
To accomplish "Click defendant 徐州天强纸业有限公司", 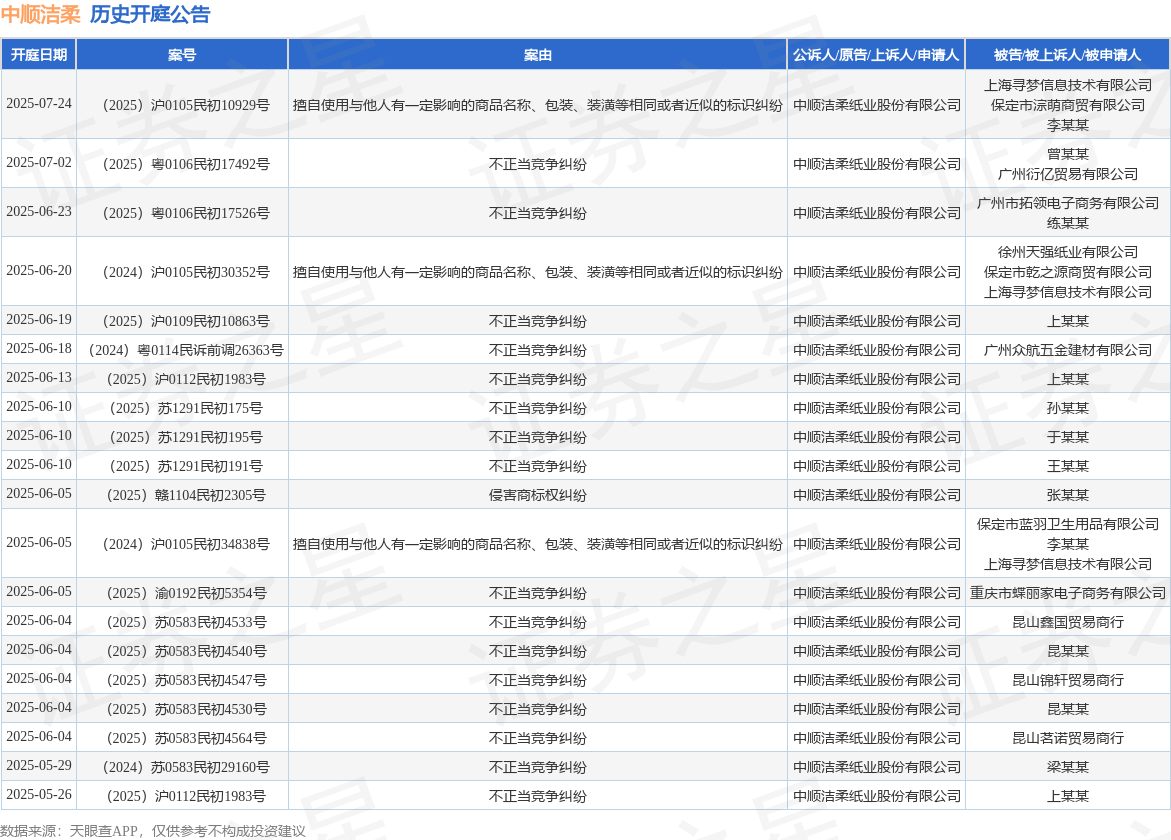I will [x=1067, y=252].
